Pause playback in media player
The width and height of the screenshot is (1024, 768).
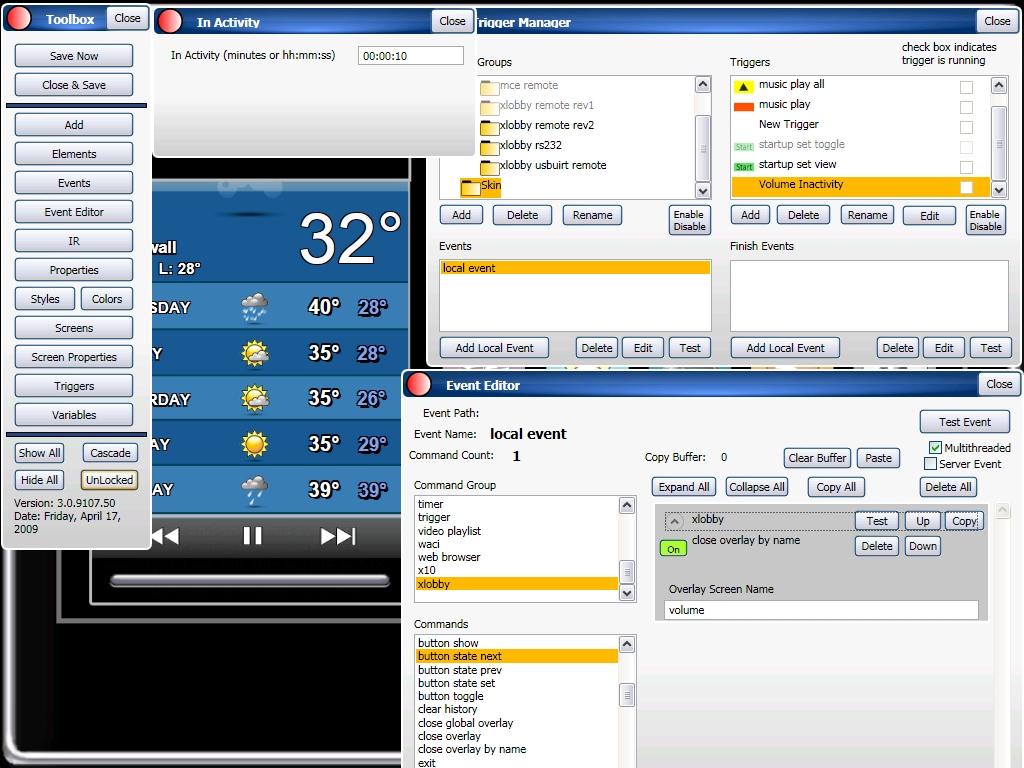pos(252,536)
